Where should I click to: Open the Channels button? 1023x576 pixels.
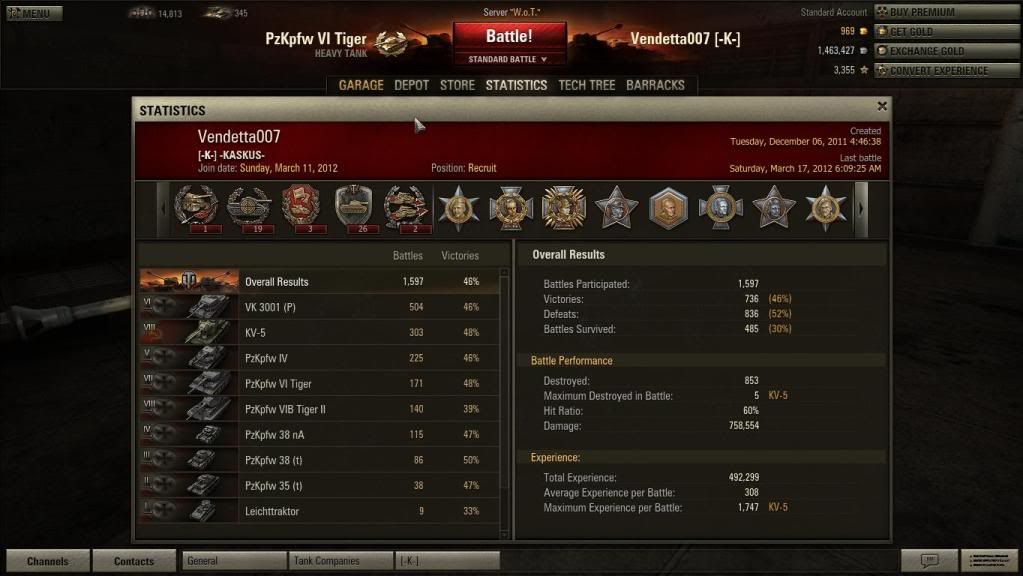(48, 560)
